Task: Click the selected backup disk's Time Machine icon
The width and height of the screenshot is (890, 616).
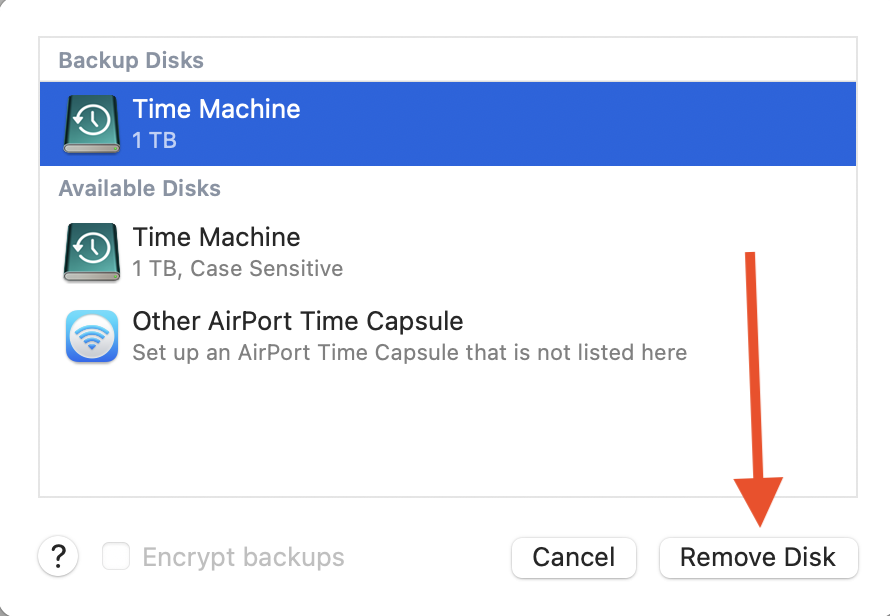Action: [91, 124]
